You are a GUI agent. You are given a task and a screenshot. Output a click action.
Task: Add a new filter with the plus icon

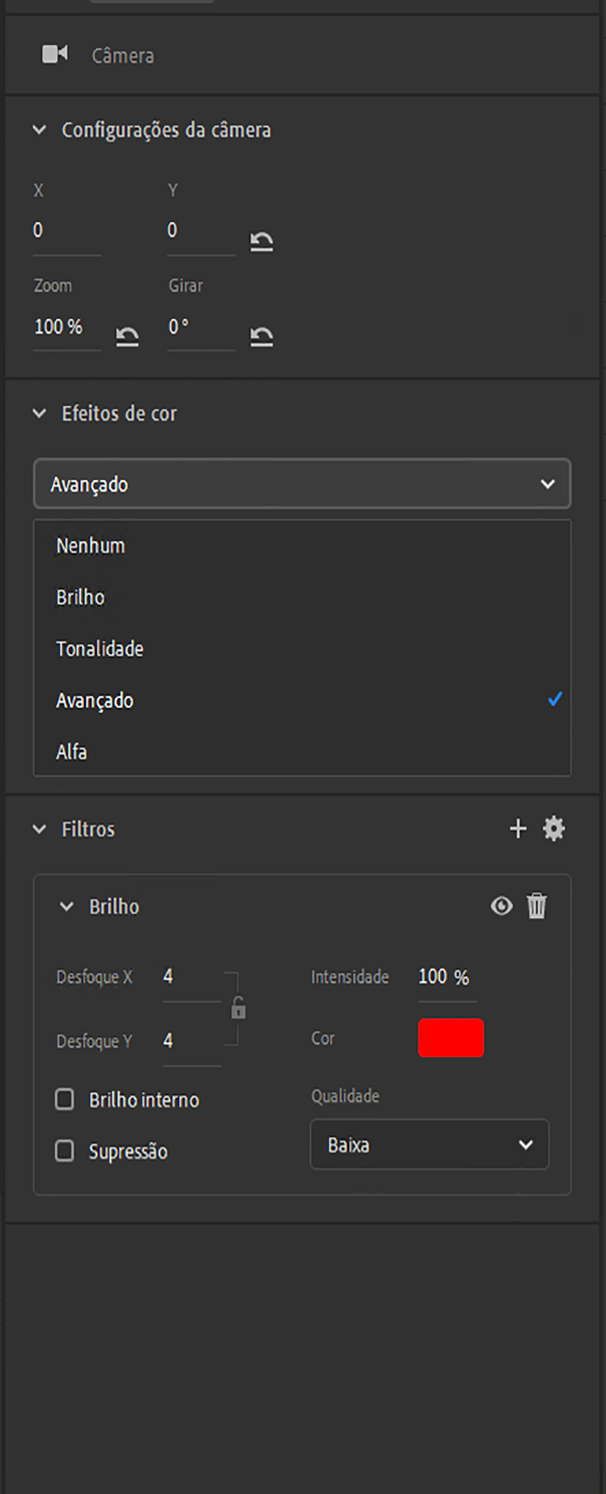pyautogui.click(x=518, y=829)
